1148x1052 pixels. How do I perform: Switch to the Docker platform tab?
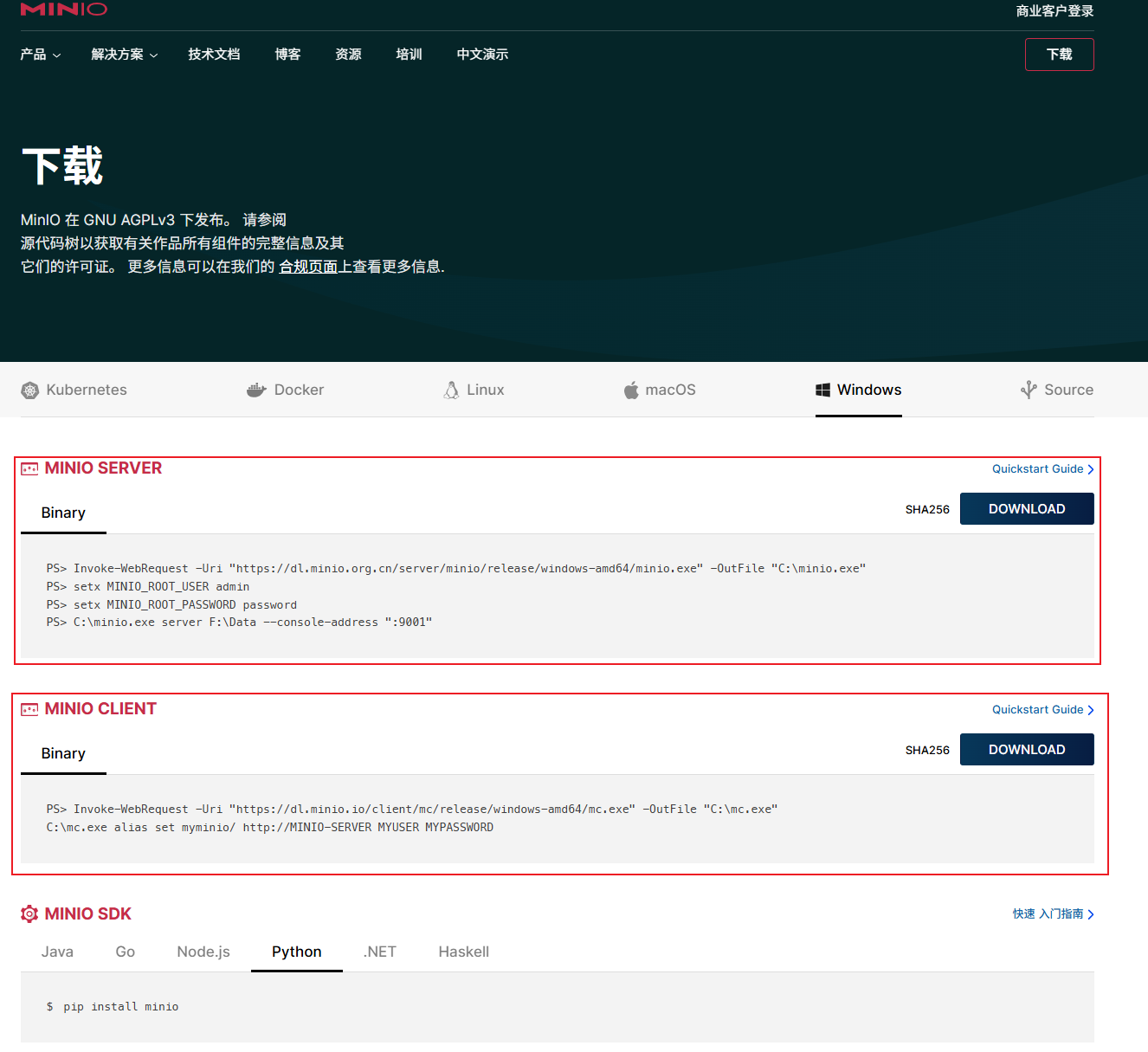point(285,390)
